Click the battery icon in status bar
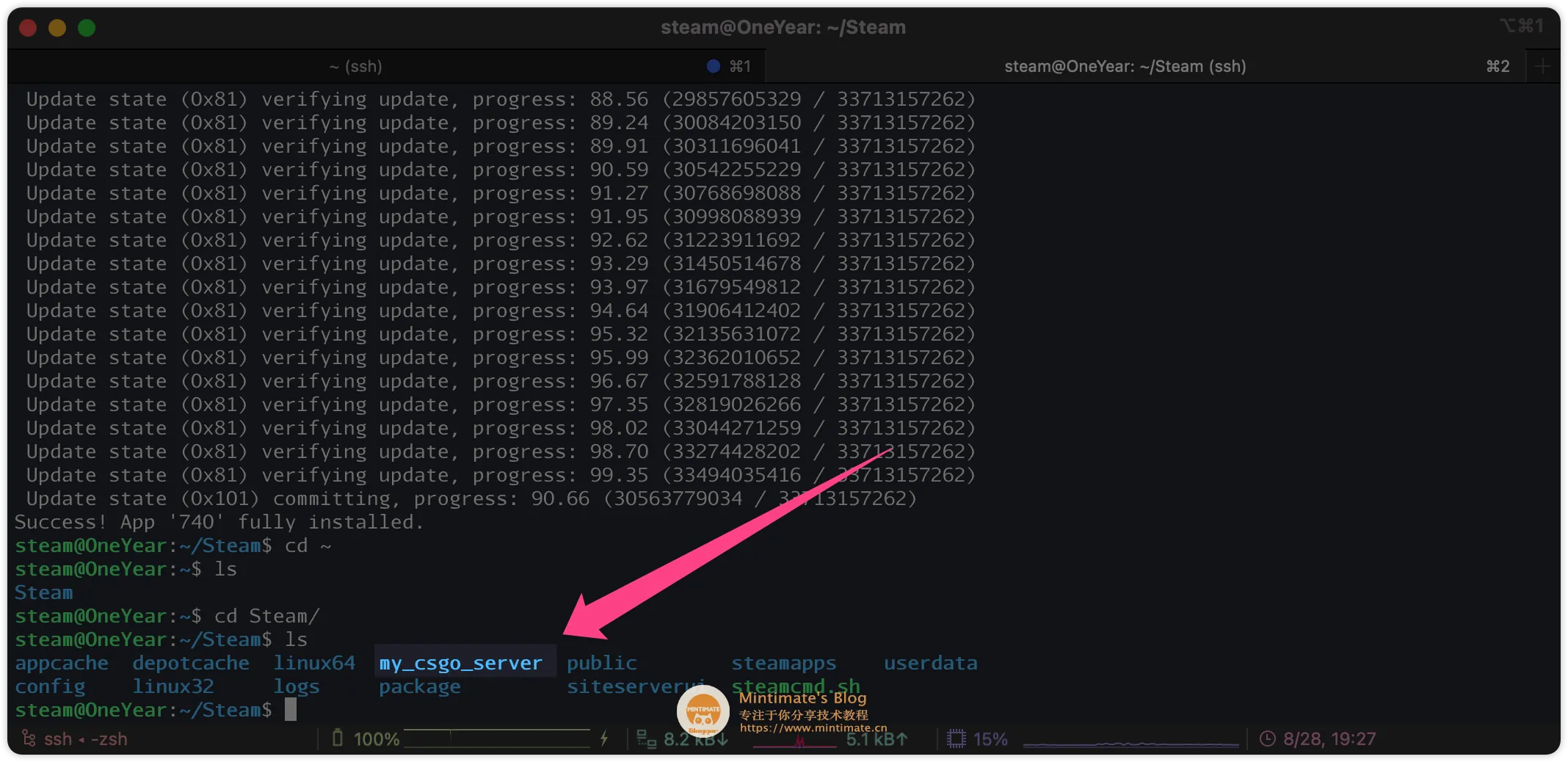The height and width of the screenshot is (762, 1568). coord(338,738)
